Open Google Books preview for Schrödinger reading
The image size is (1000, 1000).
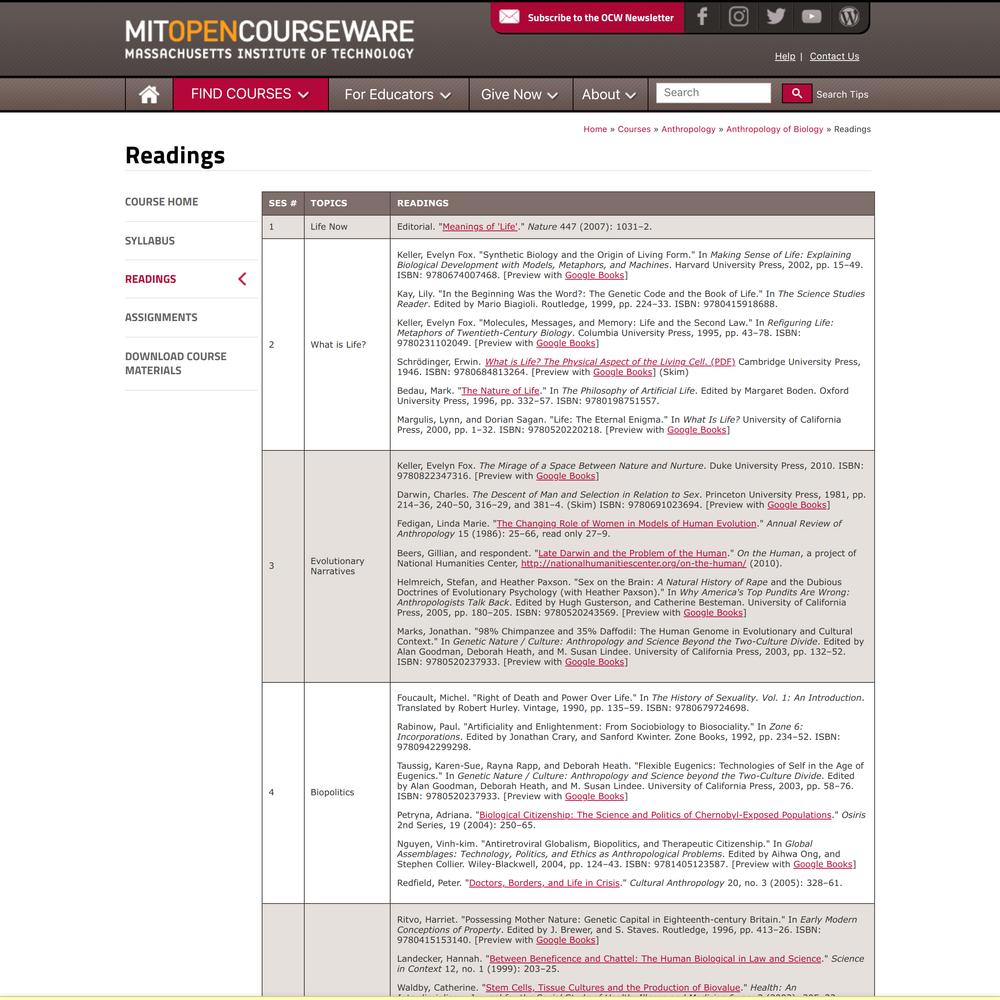coord(622,372)
